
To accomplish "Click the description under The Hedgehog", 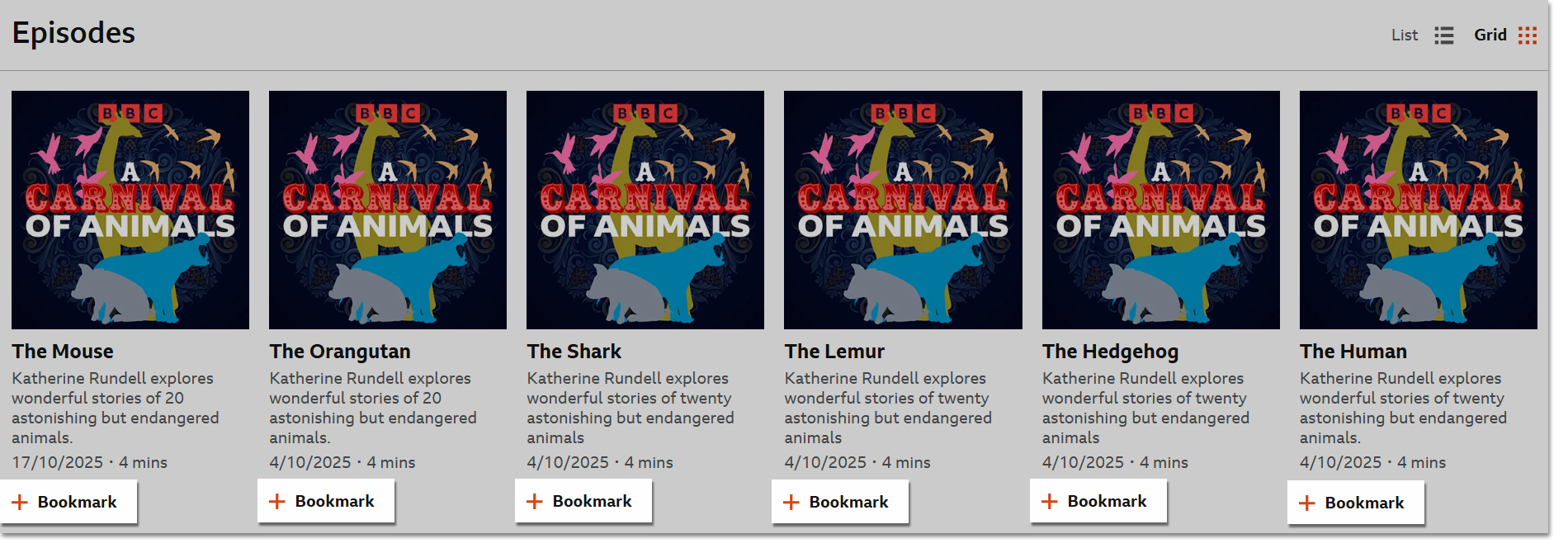I will [x=1146, y=408].
